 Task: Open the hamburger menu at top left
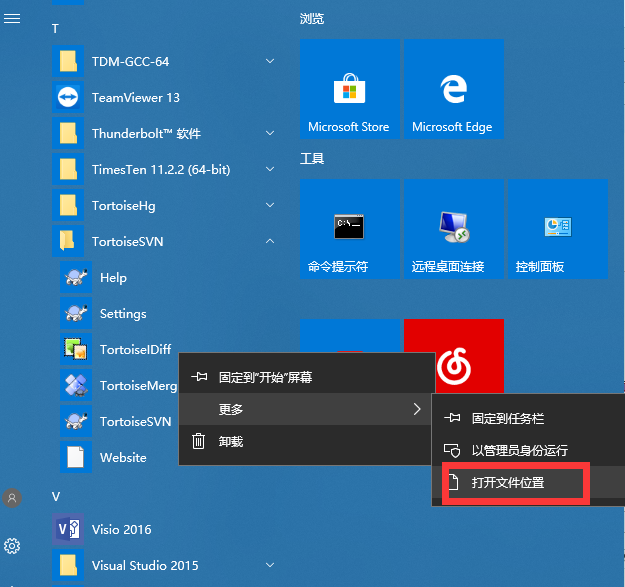pos(12,18)
